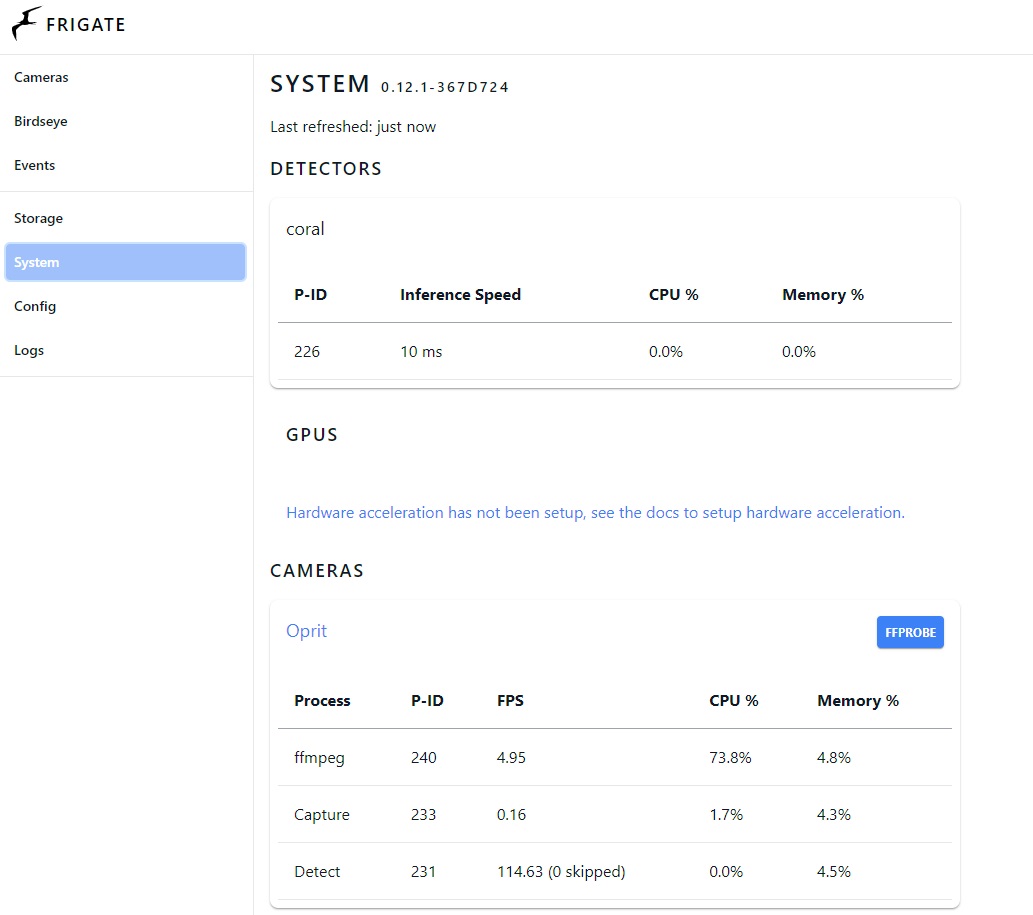Click the ffmpeg process row

coord(319,758)
